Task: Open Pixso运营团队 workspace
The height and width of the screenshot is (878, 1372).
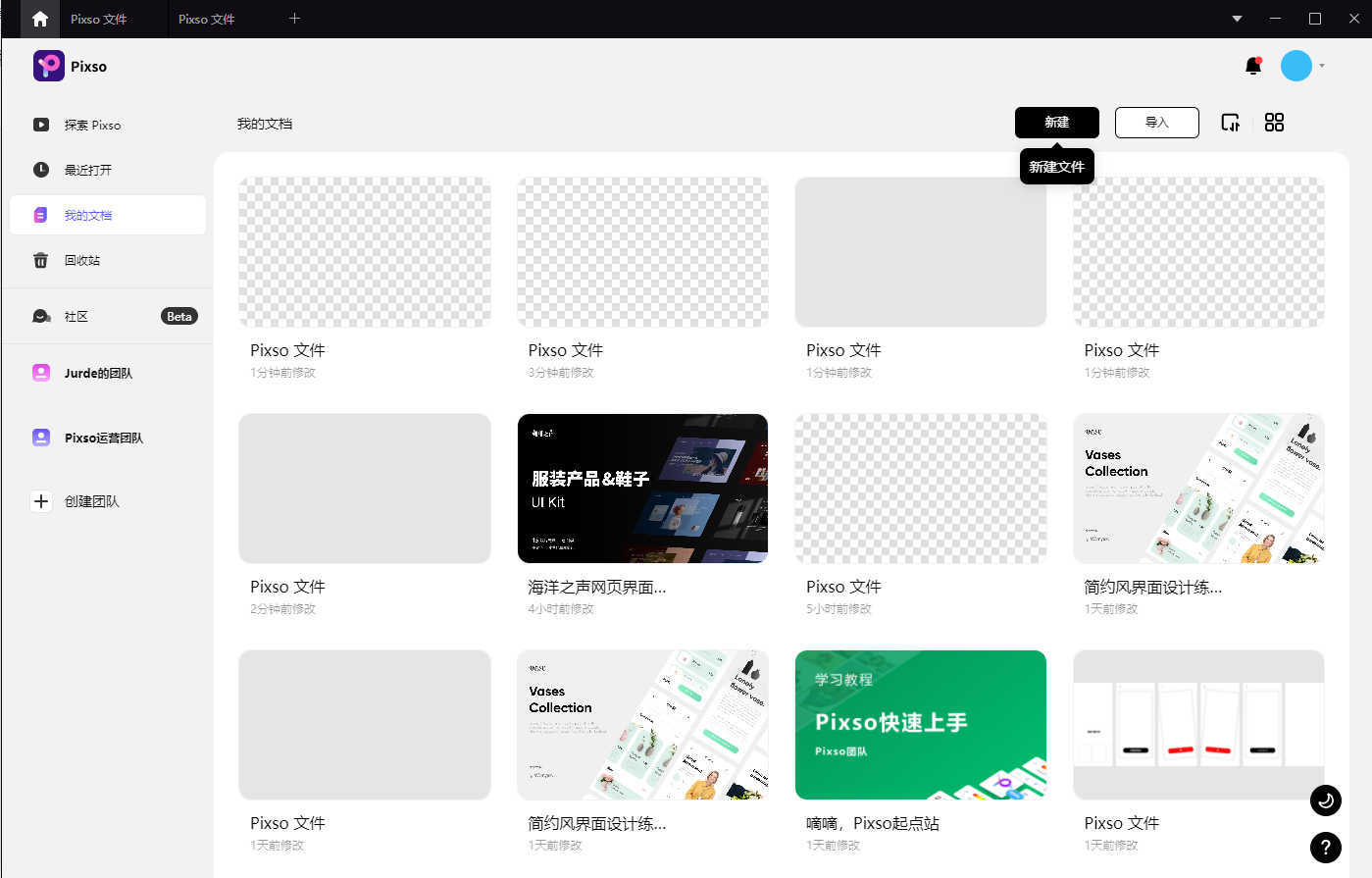Action: (108, 438)
